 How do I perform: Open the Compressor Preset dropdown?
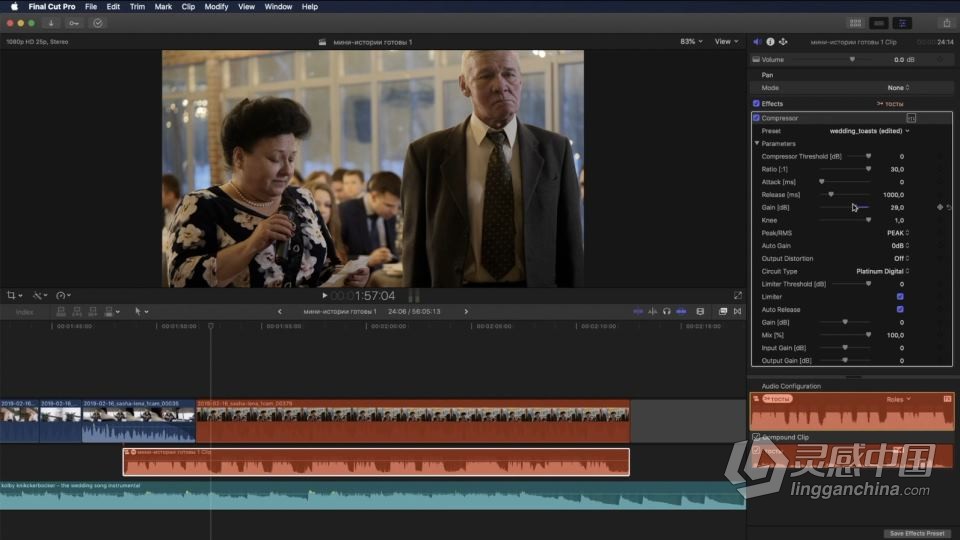pos(869,131)
